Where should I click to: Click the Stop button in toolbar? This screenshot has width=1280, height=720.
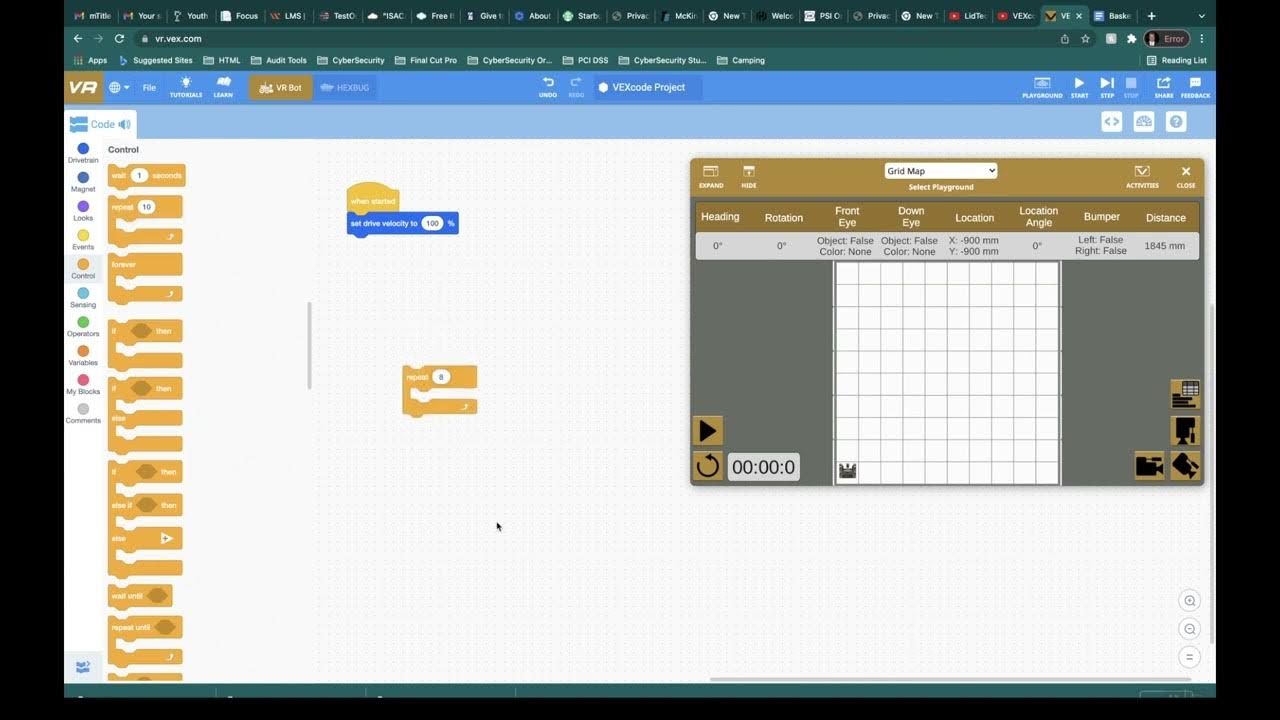[x=1131, y=87]
